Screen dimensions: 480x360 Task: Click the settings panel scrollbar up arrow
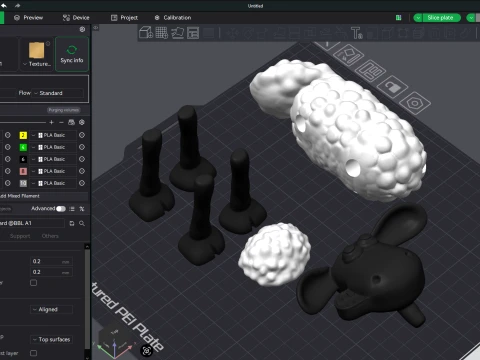(87, 246)
